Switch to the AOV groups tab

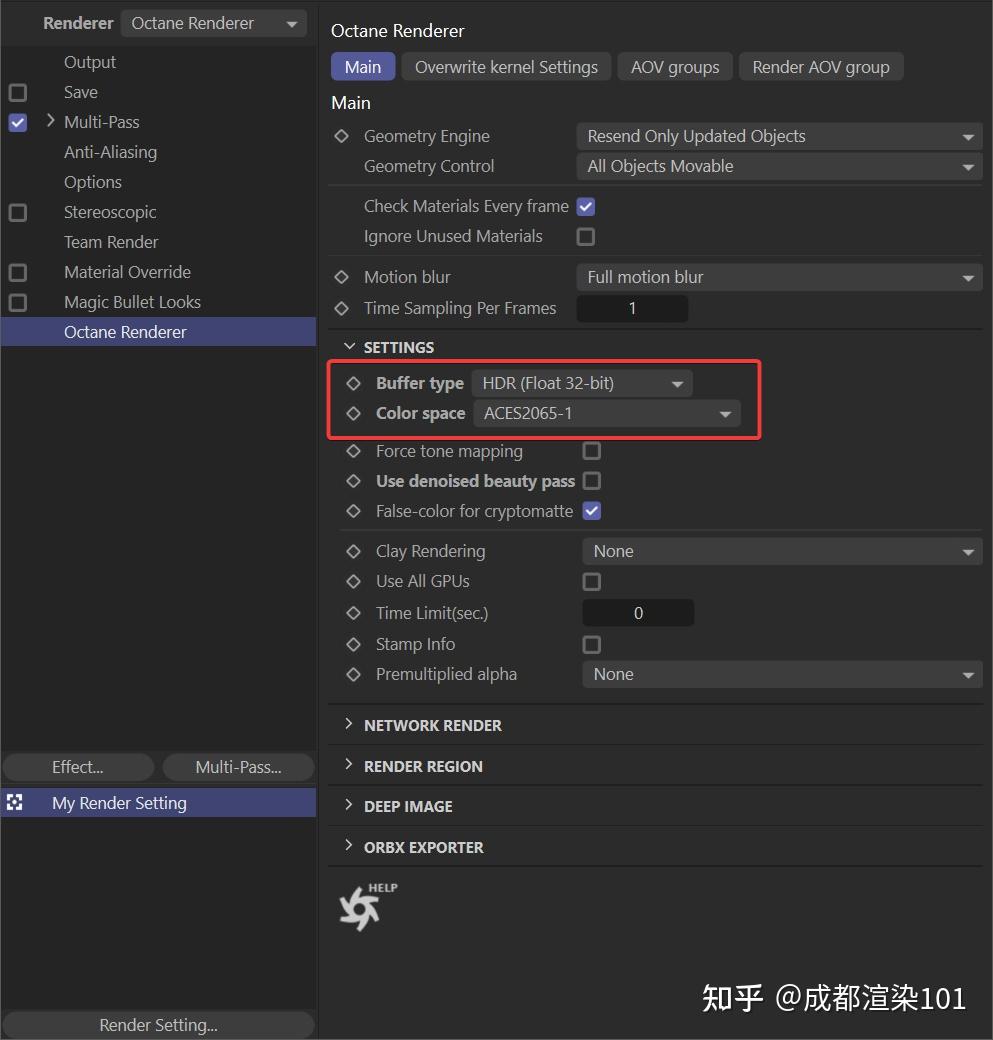(x=674, y=67)
